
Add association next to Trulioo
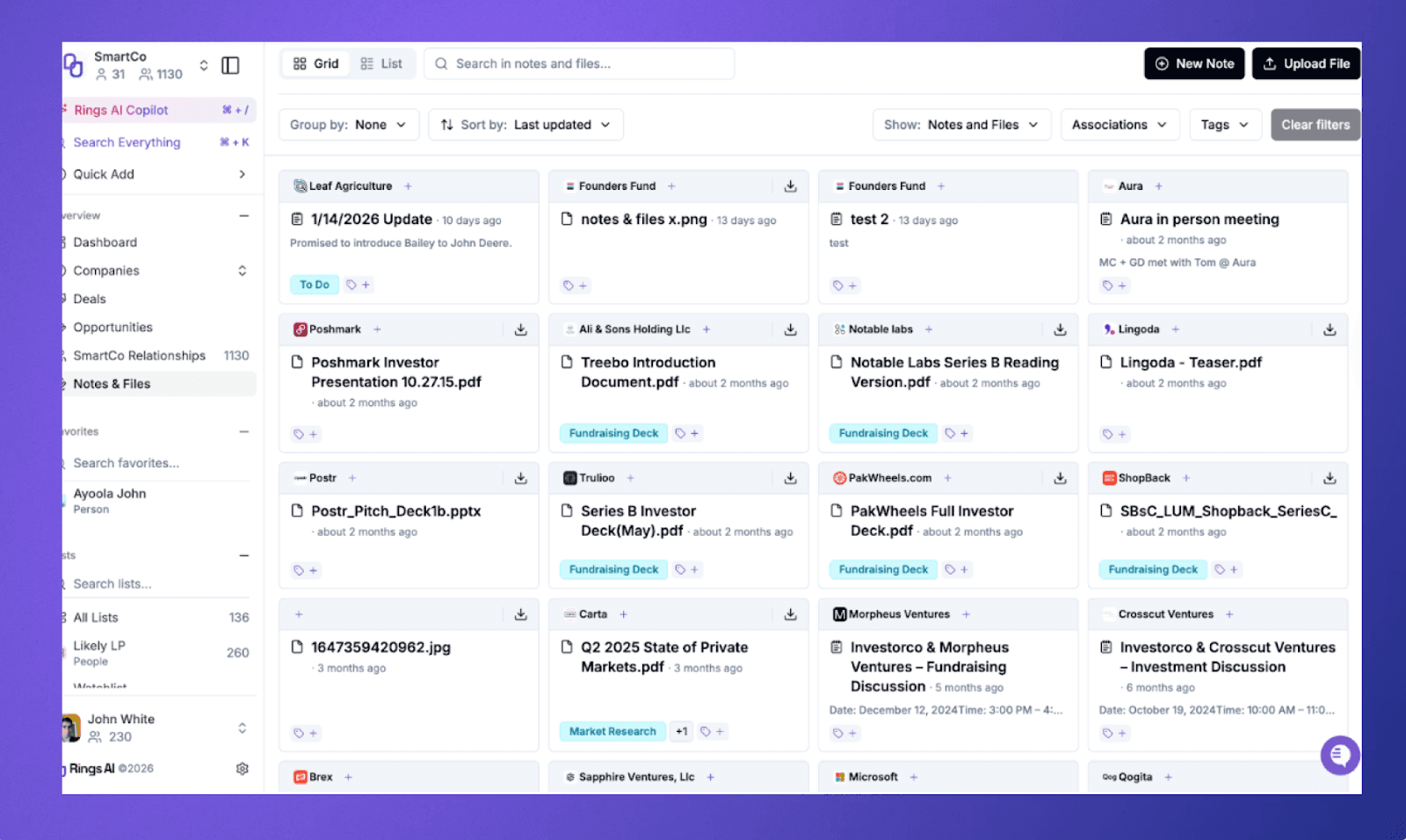[x=630, y=478]
